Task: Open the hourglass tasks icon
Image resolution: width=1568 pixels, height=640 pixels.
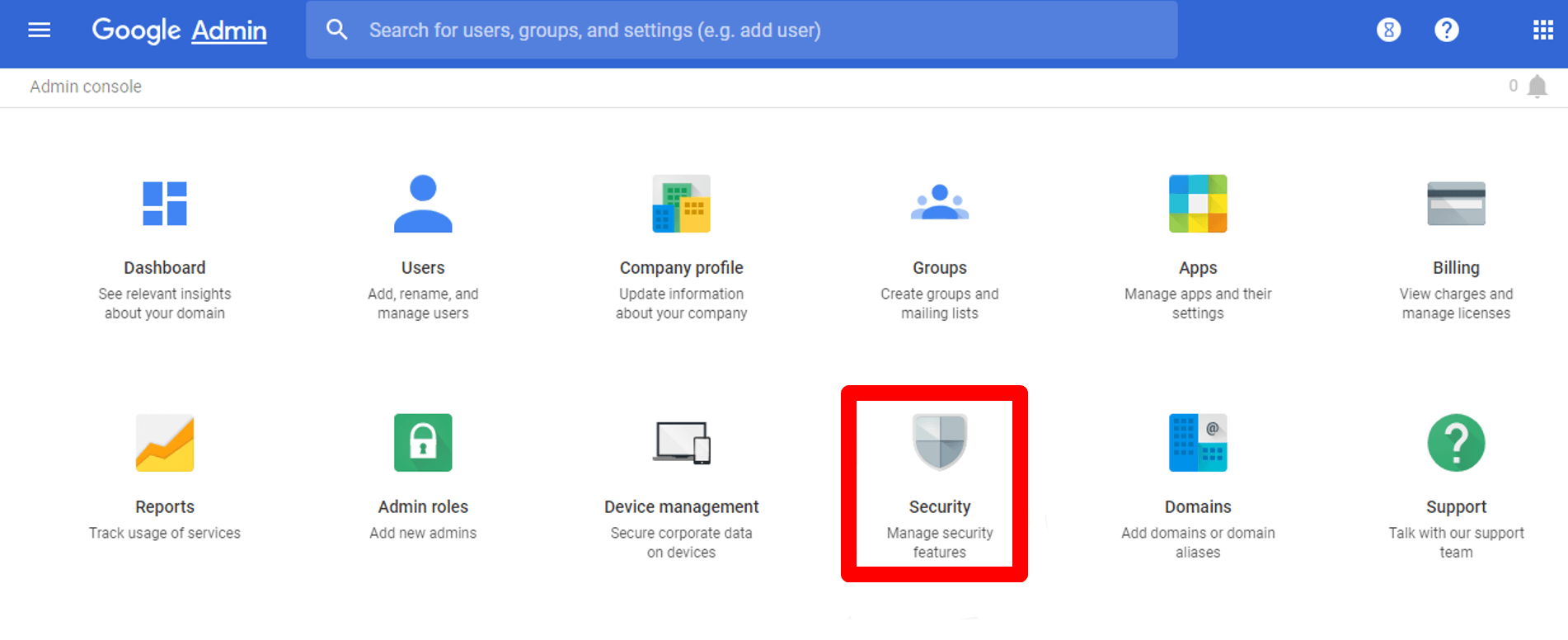Action: click(x=1388, y=31)
